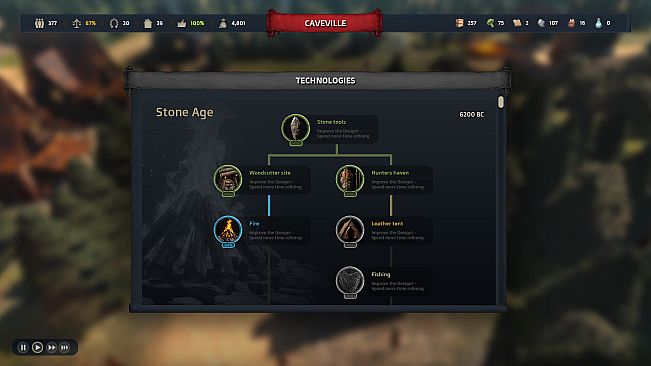Click the potion flask resource icon

pos(598,23)
